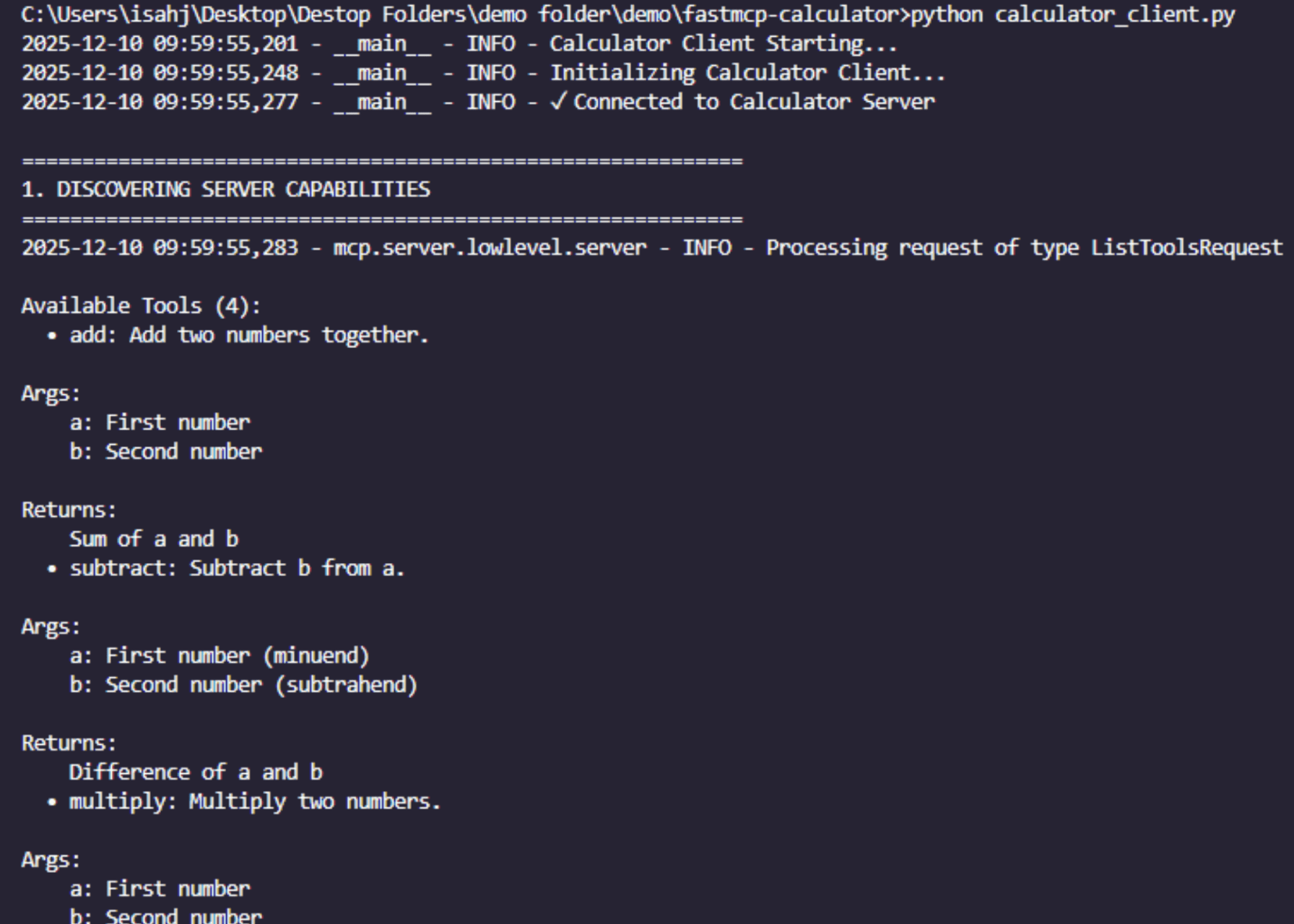
Task: Click the checkmark before "Connected to Calculator Server"
Action: pyautogui.click(x=558, y=102)
